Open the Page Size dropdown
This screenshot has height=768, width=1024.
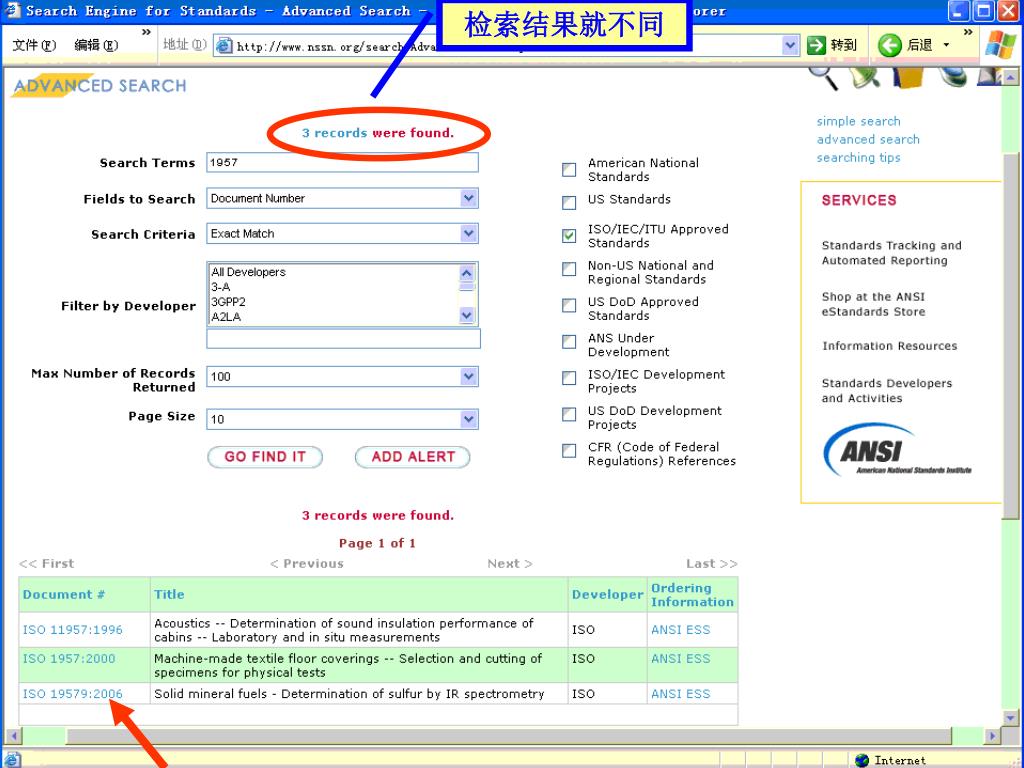[468, 419]
